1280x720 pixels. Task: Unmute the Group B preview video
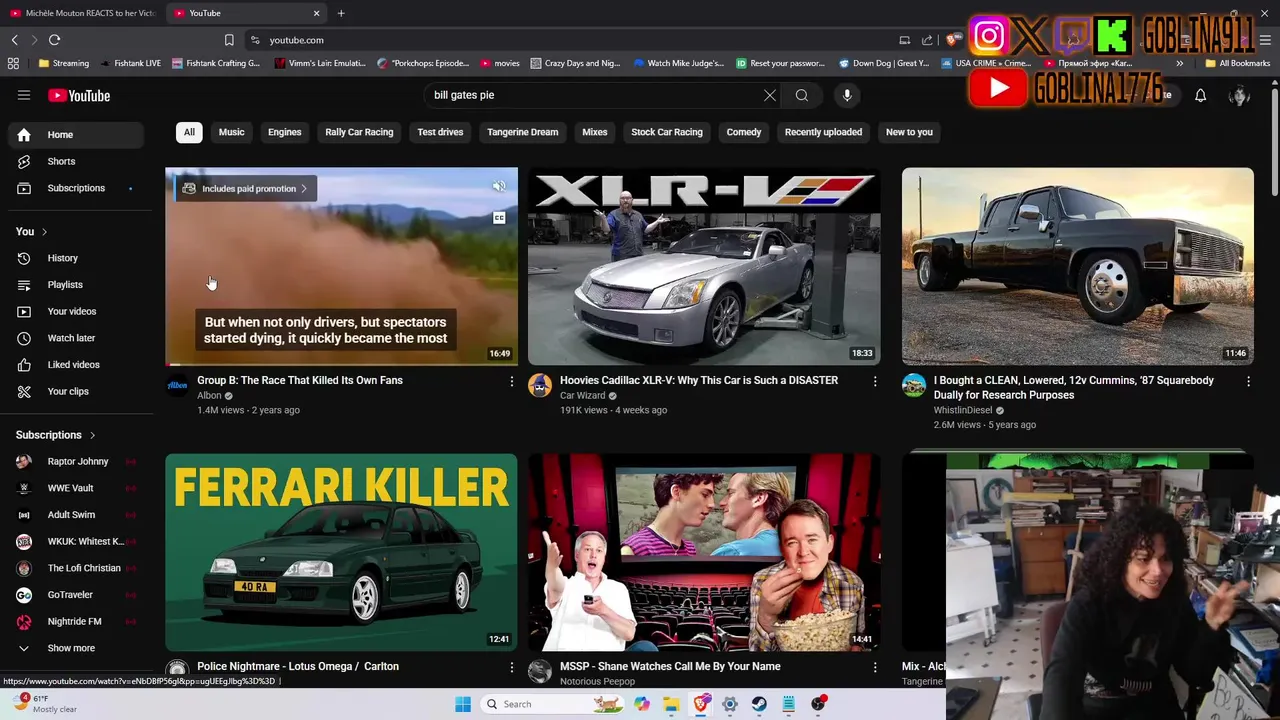click(499, 186)
